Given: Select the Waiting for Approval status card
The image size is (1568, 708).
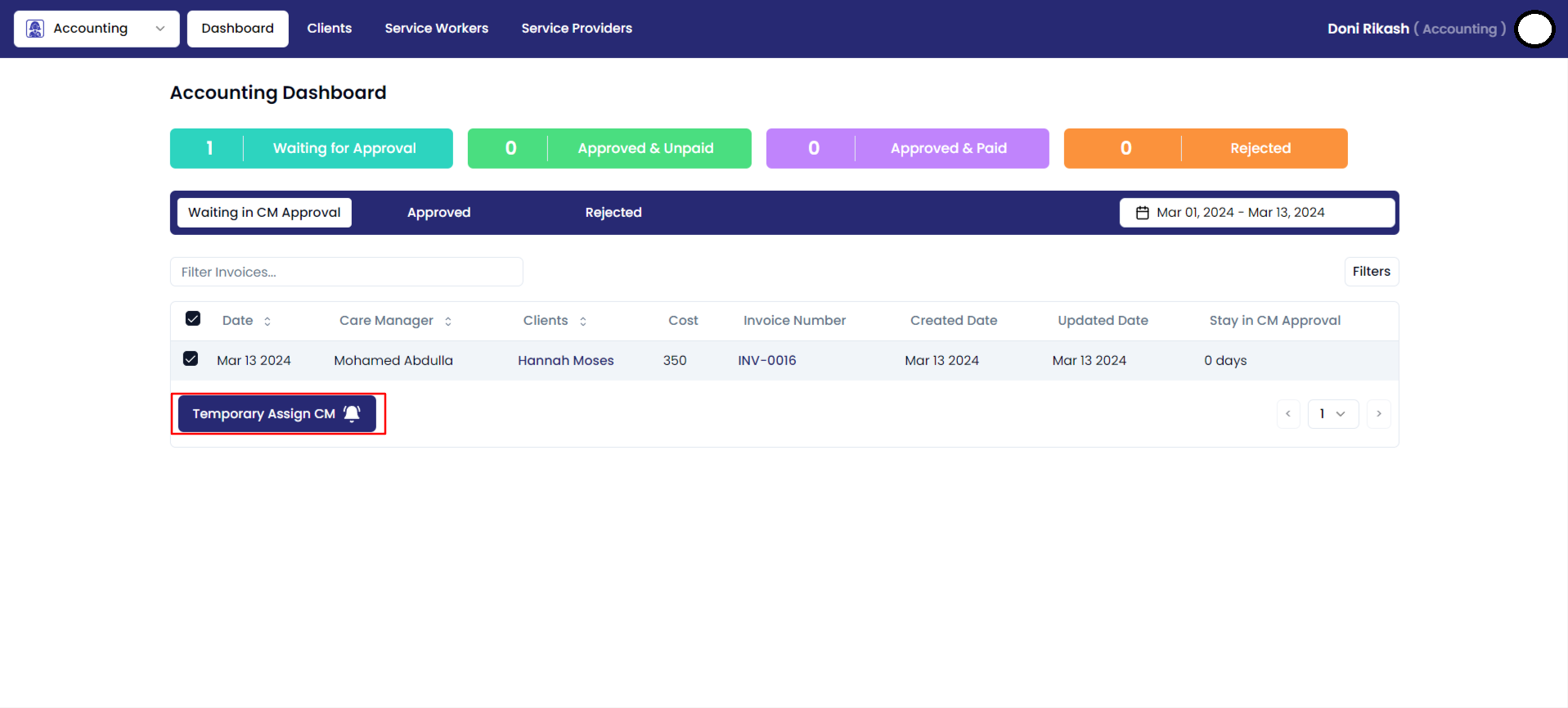Looking at the screenshot, I should tap(312, 148).
